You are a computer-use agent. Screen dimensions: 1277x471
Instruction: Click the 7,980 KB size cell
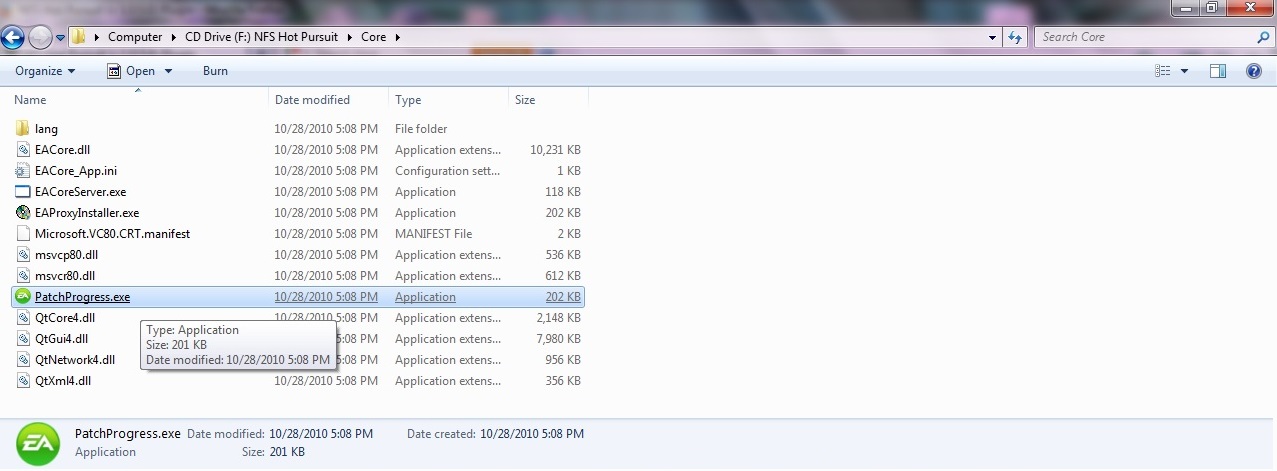click(x=558, y=339)
